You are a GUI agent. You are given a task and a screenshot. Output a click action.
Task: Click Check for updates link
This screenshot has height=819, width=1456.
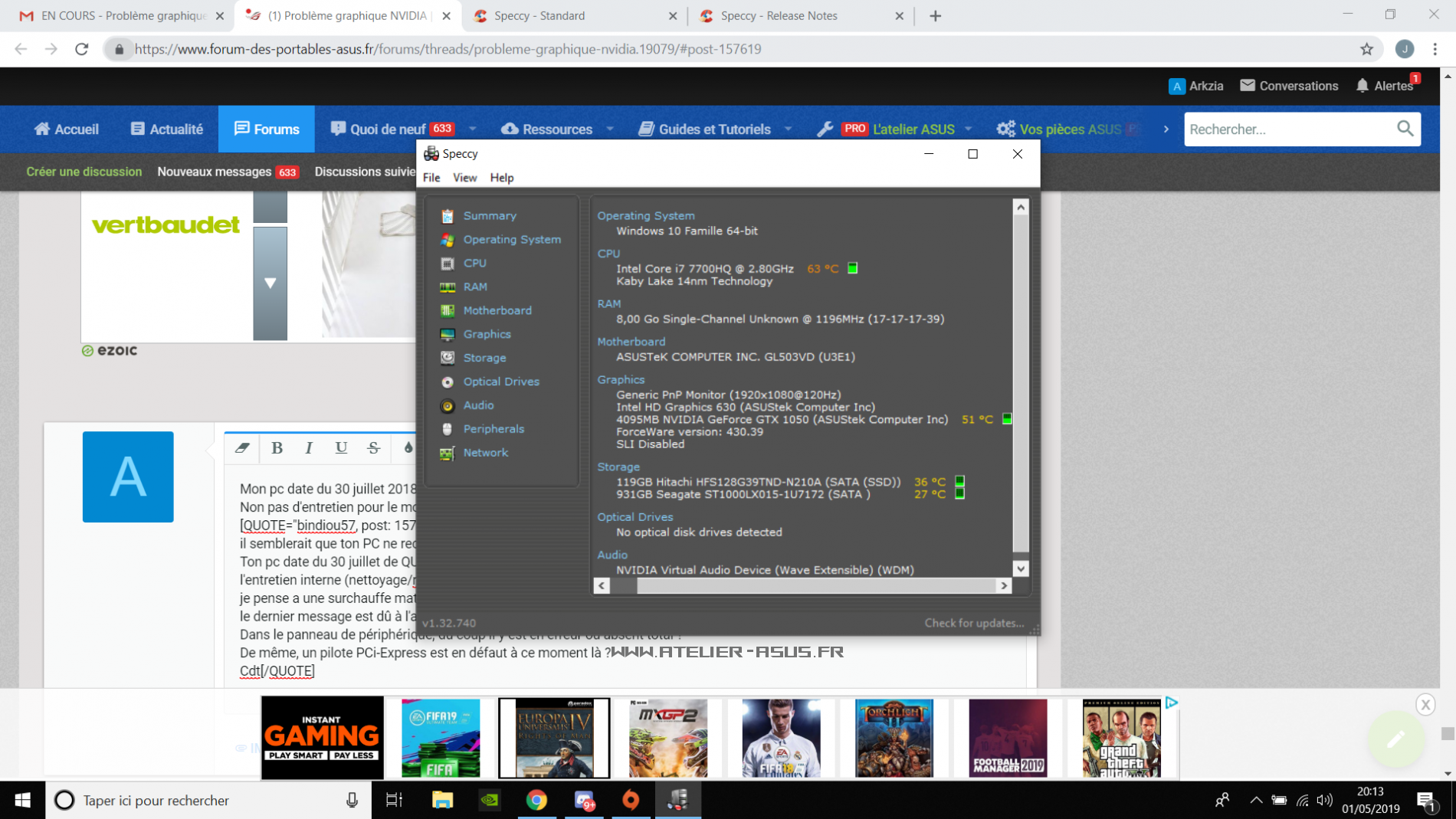click(x=973, y=623)
